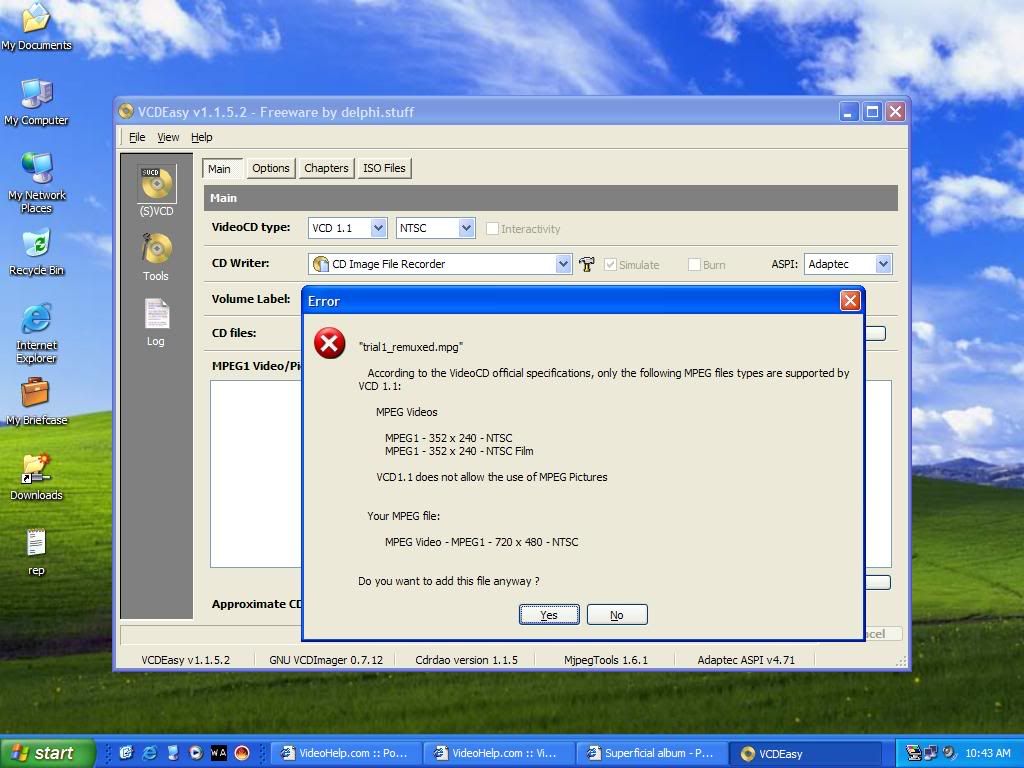Switch to the Main tab
The height and width of the screenshot is (768, 1024).
click(222, 168)
